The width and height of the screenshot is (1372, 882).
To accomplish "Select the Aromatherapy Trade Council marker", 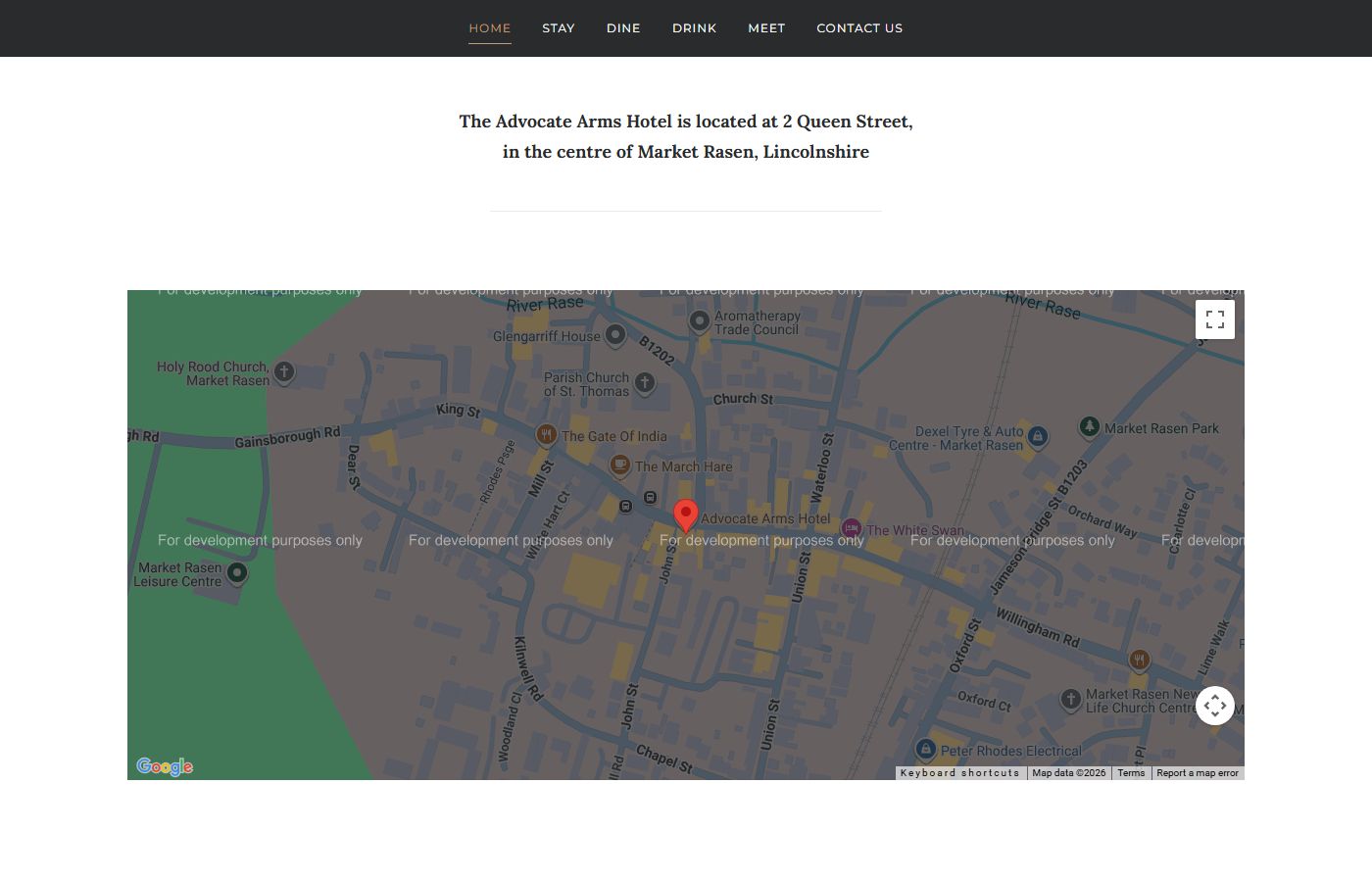I will (x=700, y=320).
